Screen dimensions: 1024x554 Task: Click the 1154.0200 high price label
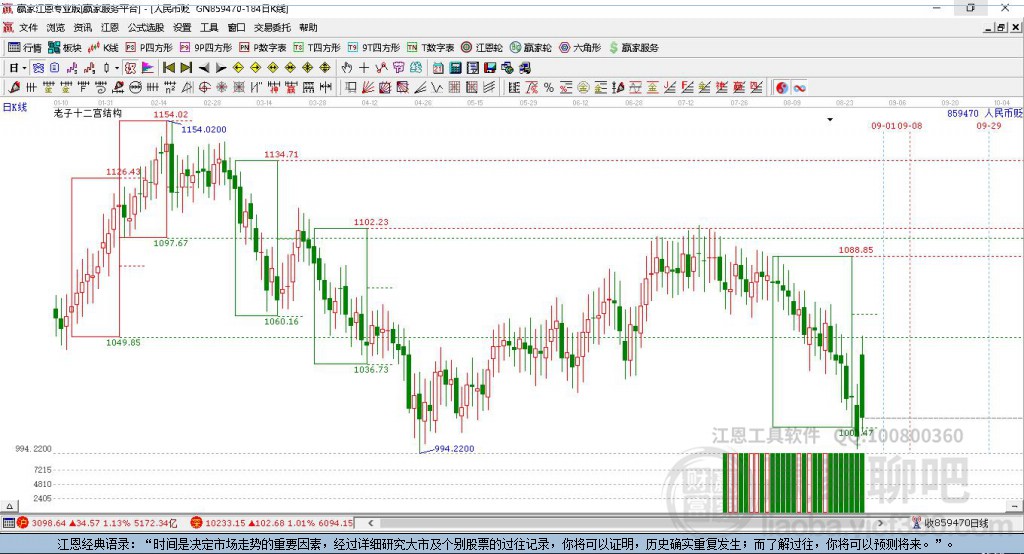point(204,129)
